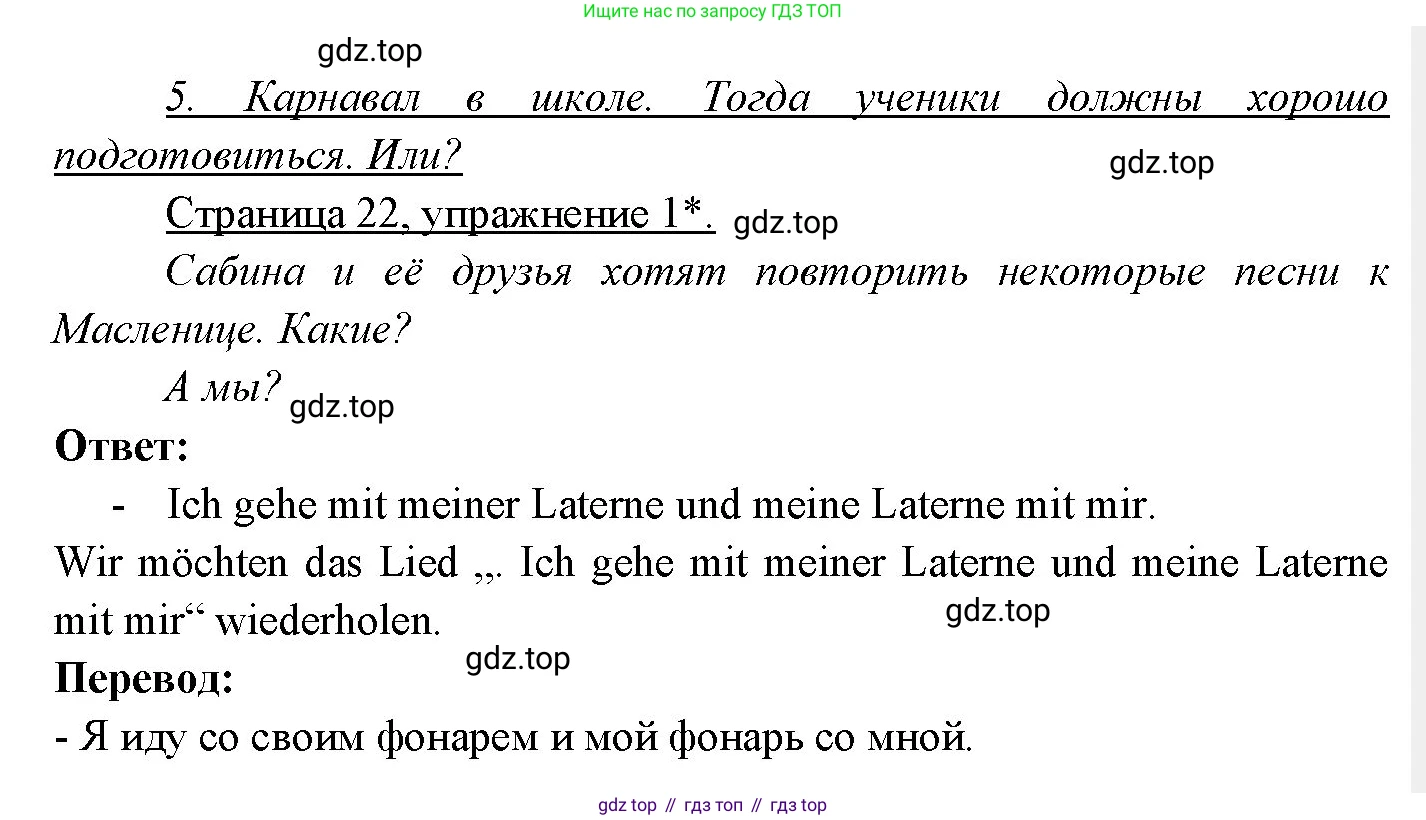Click the 'Страница 22, упражнение 1*' heading
The width and height of the screenshot is (1426, 820).
tap(439, 214)
